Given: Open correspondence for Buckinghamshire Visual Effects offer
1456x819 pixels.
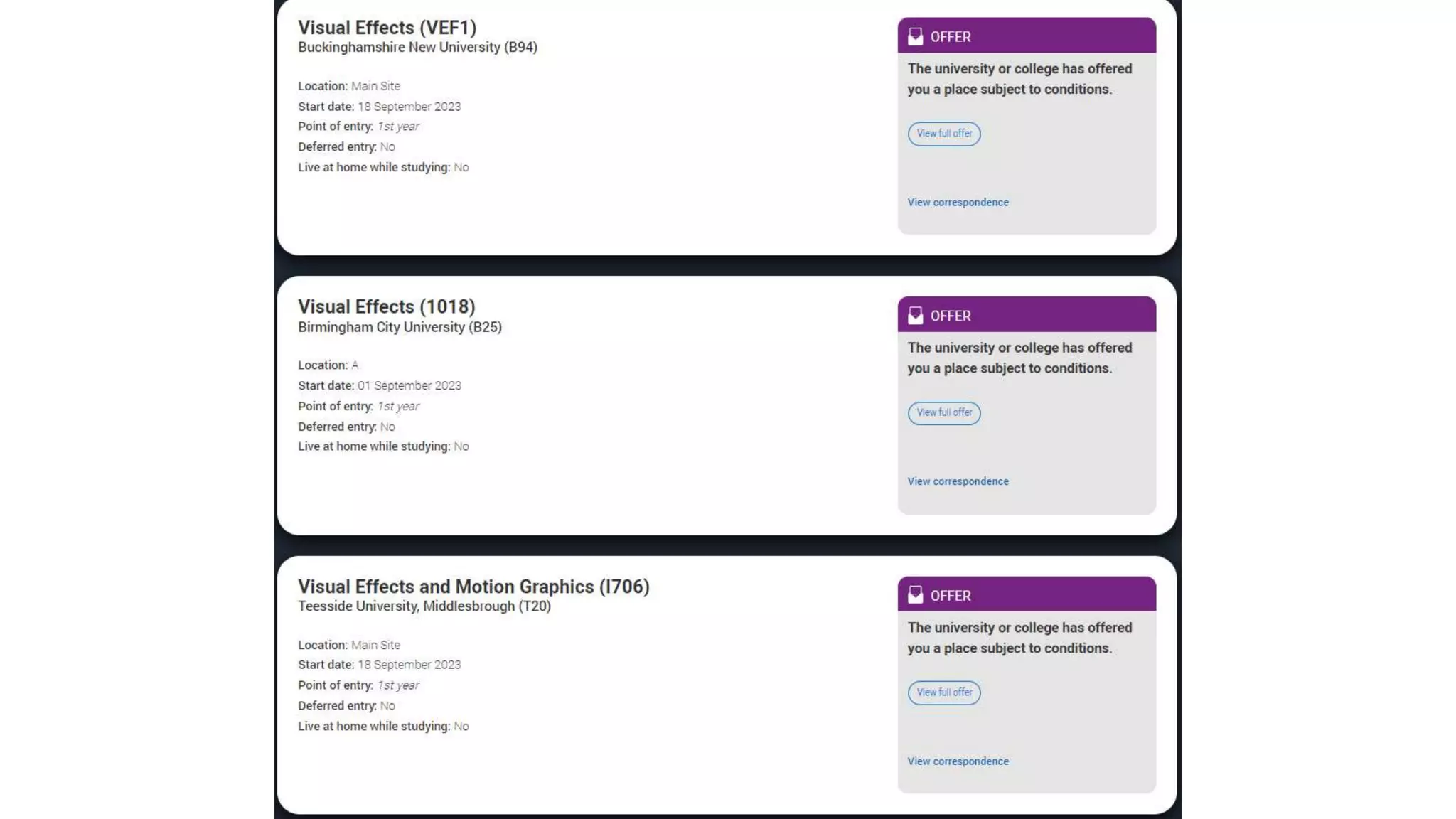Looking at the screenshot, I should pos(958,203).
